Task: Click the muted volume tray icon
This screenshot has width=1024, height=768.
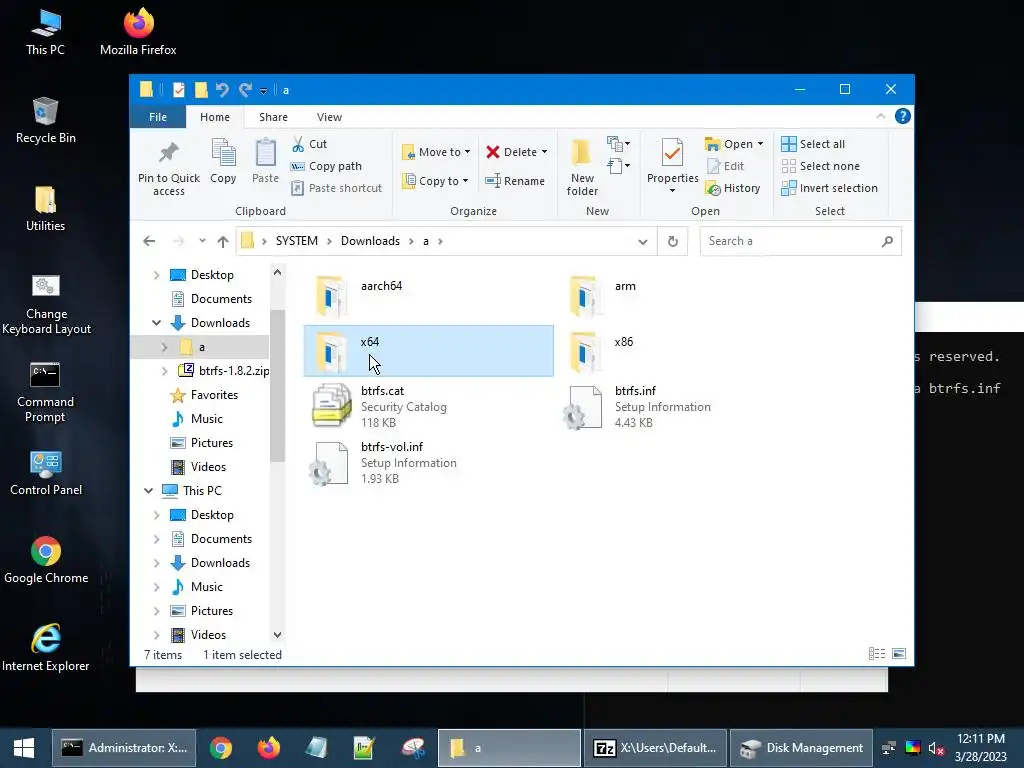Action: [936, 748]
